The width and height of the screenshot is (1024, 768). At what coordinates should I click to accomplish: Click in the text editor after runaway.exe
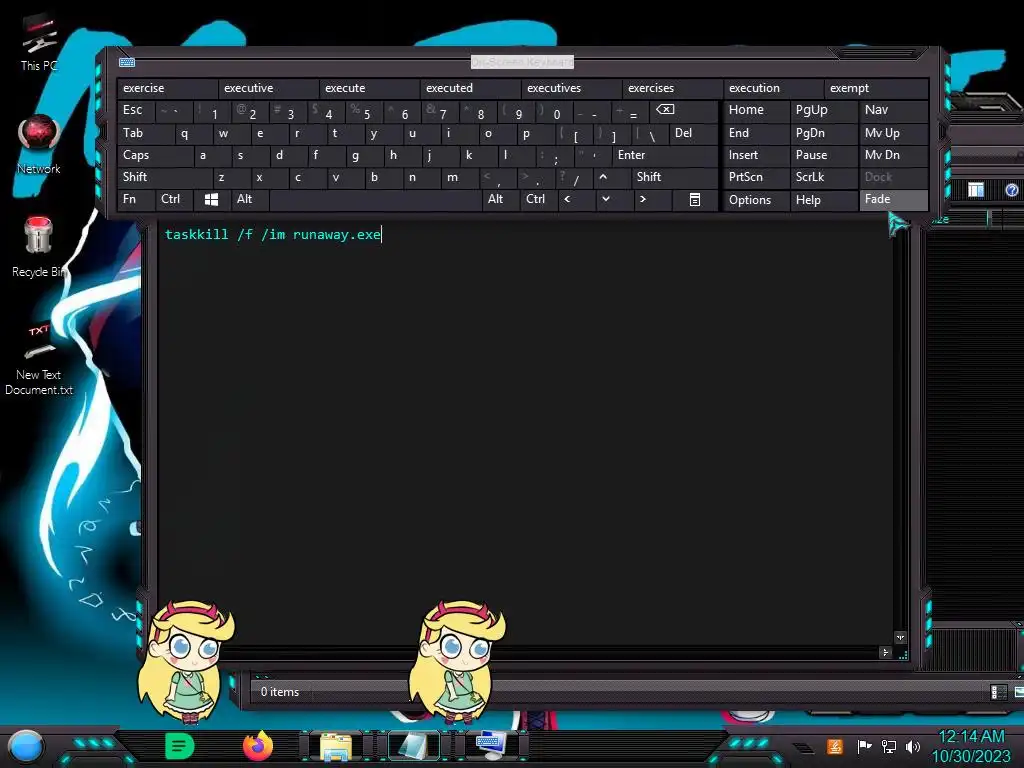point(382,235)
